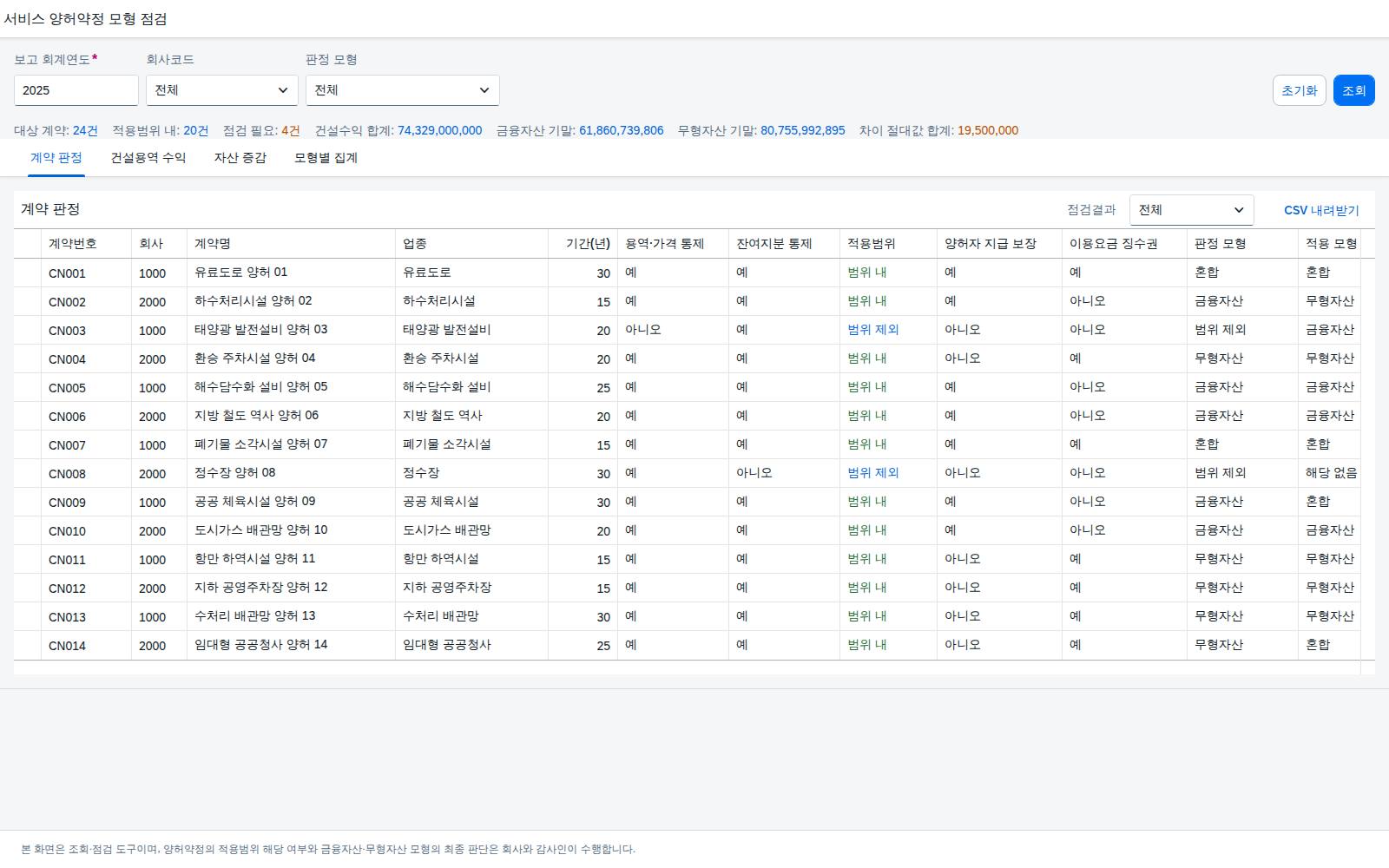Click contract name 수처리 배관망 양허 13
The width and height of the screenshot is (1389, 868).
click(254, 616)
